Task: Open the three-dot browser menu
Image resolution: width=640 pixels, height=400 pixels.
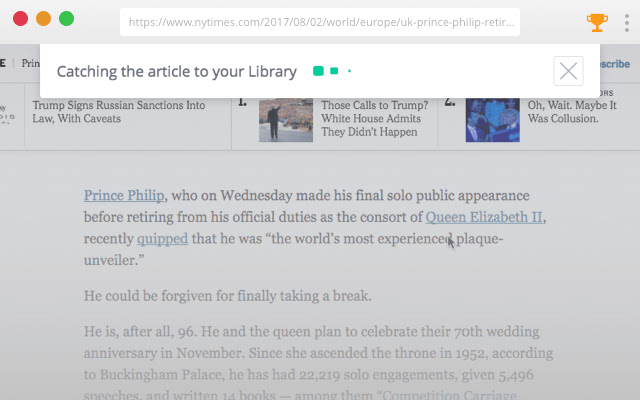Action: coord(627,23)
